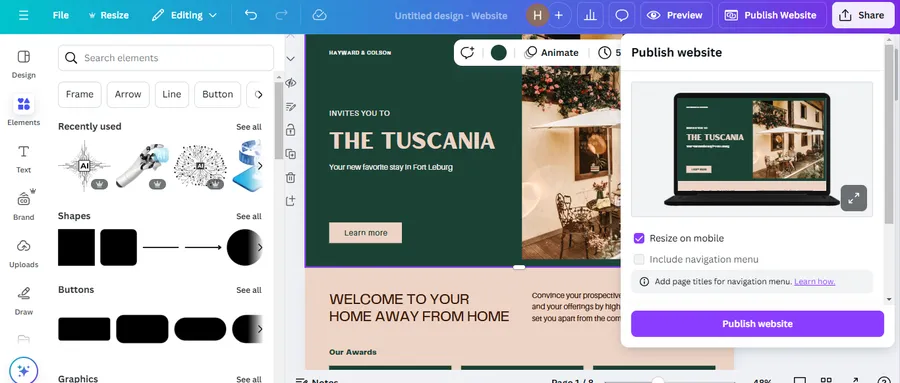Select the Button category chip
The width and height of the screenshot is (900, 383).
click(218, 95)
